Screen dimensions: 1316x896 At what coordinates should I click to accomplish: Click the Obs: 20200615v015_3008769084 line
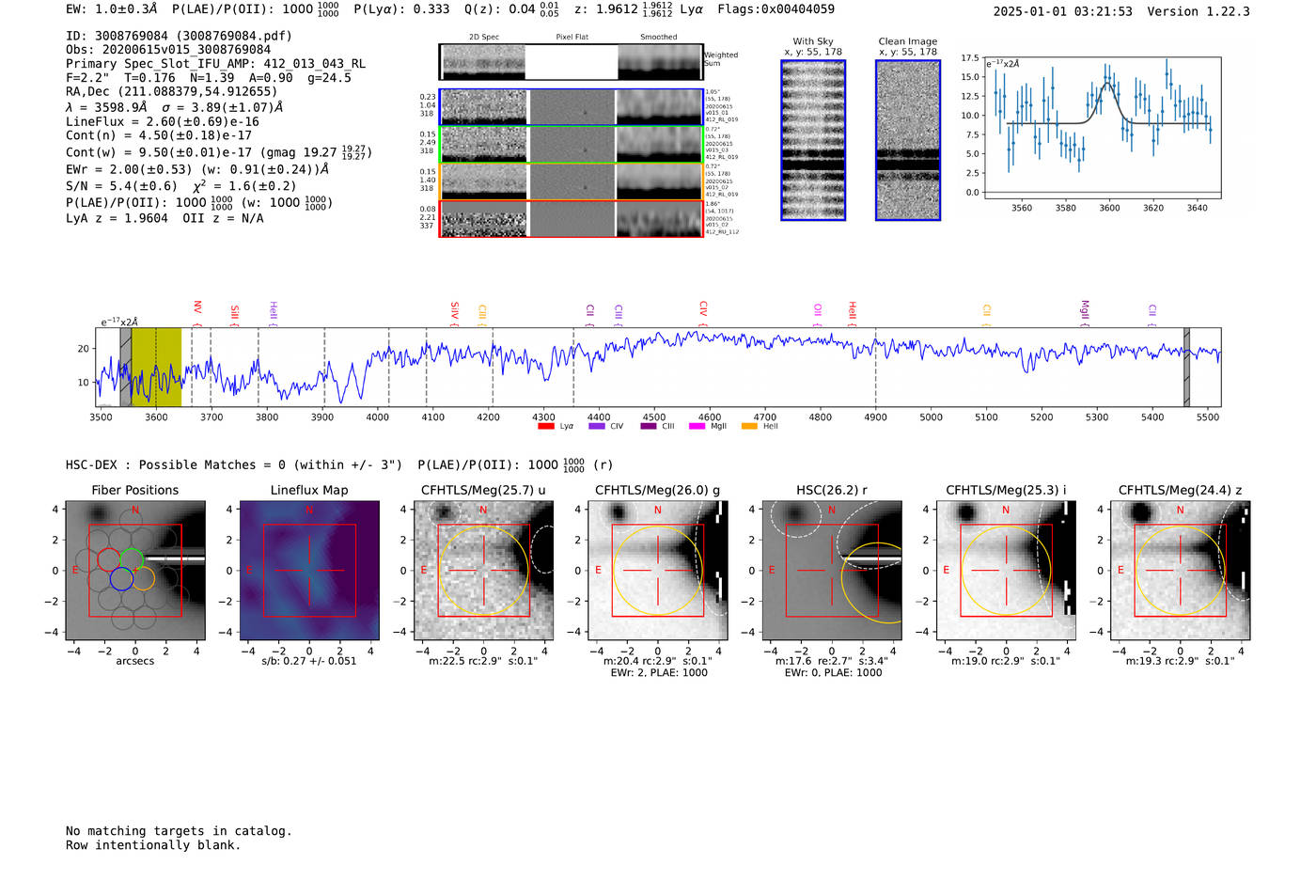coord(168,50)
